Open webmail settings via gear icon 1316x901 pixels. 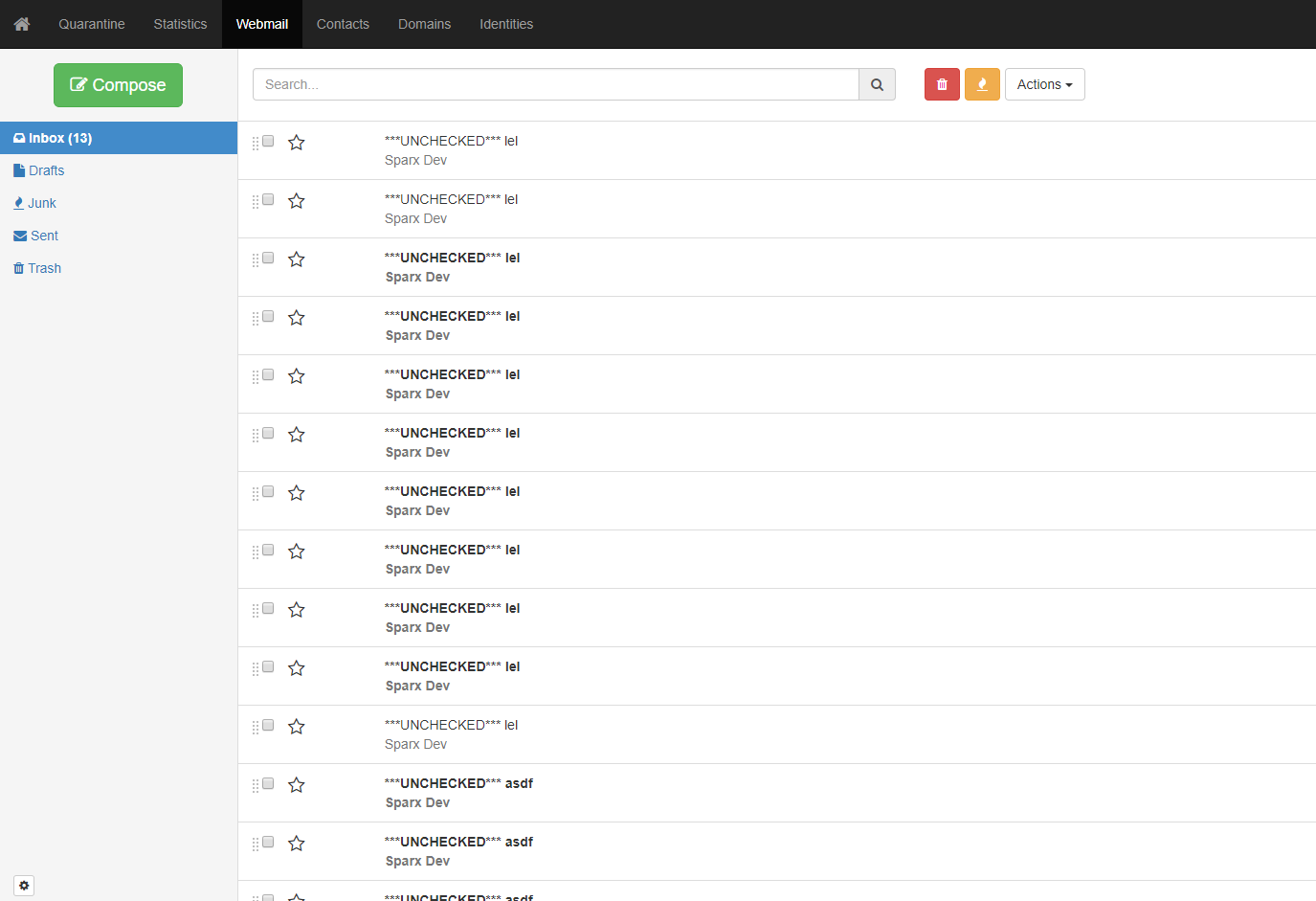pos(23,885)
